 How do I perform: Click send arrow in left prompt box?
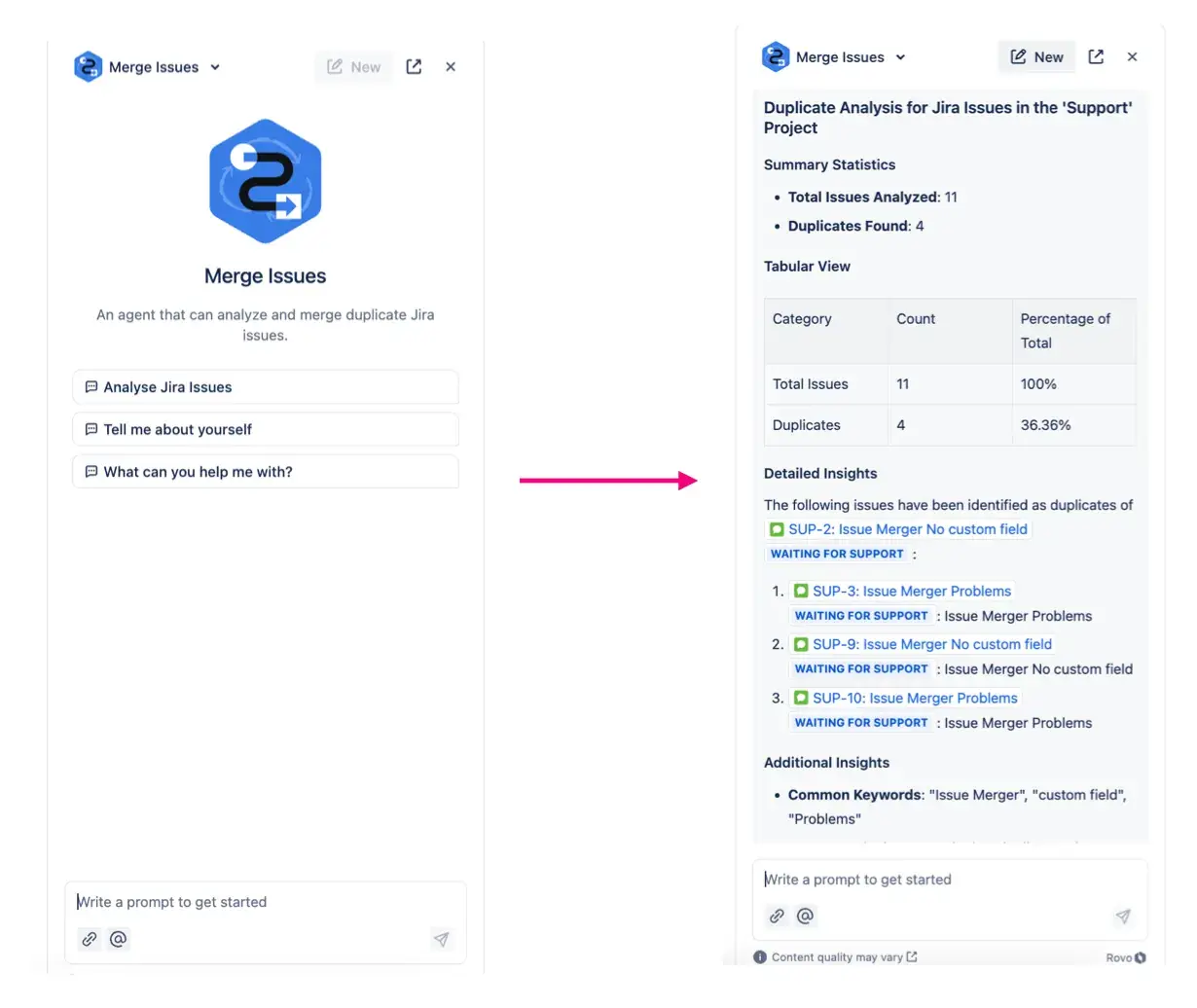tap(441, 939)
